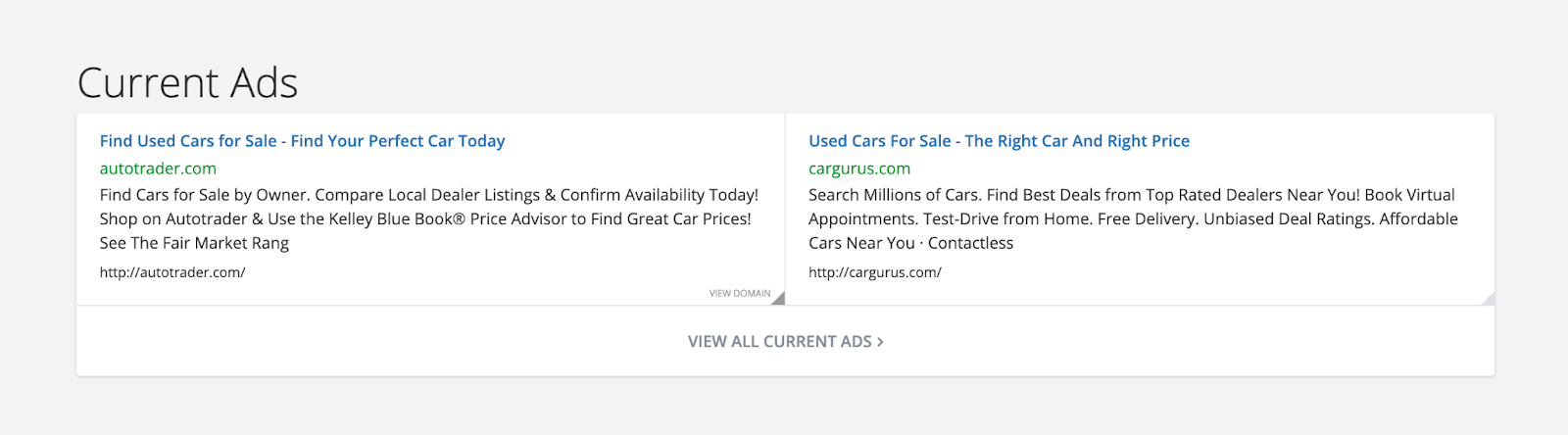Open the 'Find Used Cars for Sale' ad headline
Image resolution: width=1568 pixels, height=435 pixels.
tap(302, 141)
